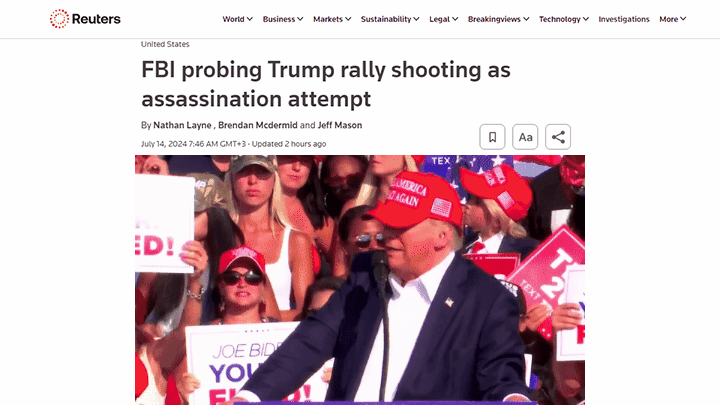Open text size options (Aa)
The image size is (720, 405).
pyautogui.click(x=525, y=137)
